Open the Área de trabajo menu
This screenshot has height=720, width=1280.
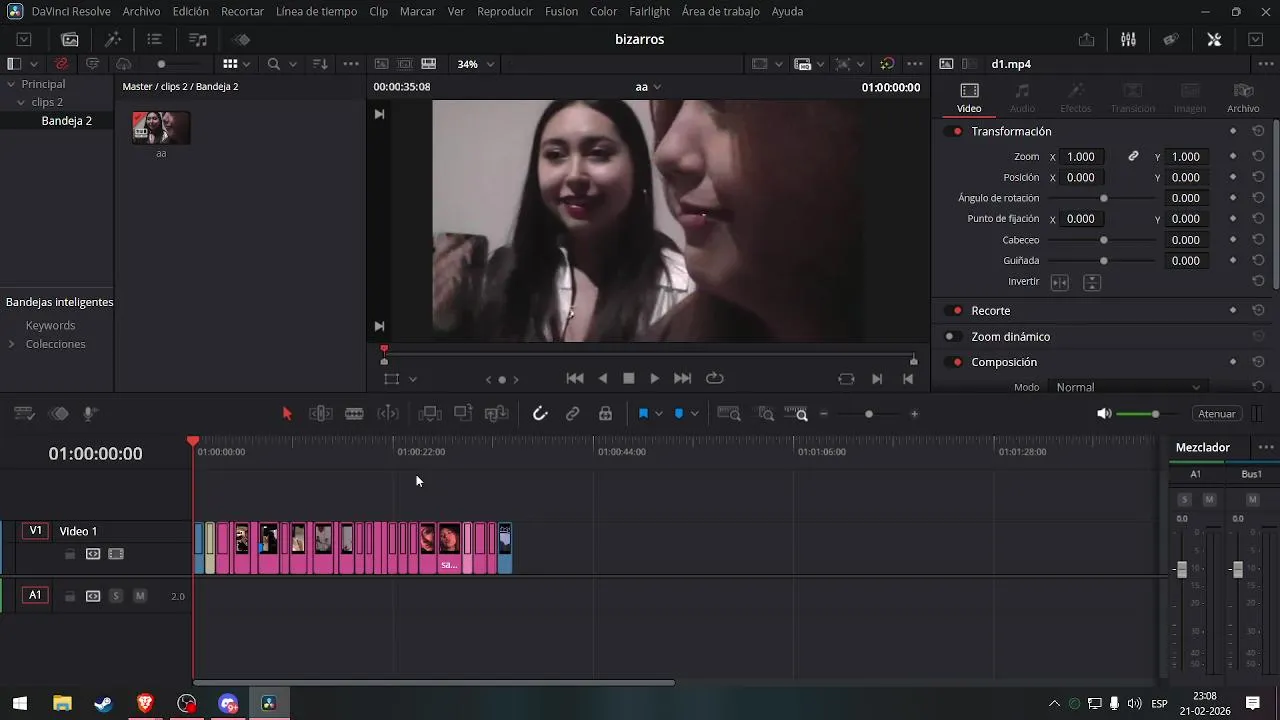tap(720, 11)
